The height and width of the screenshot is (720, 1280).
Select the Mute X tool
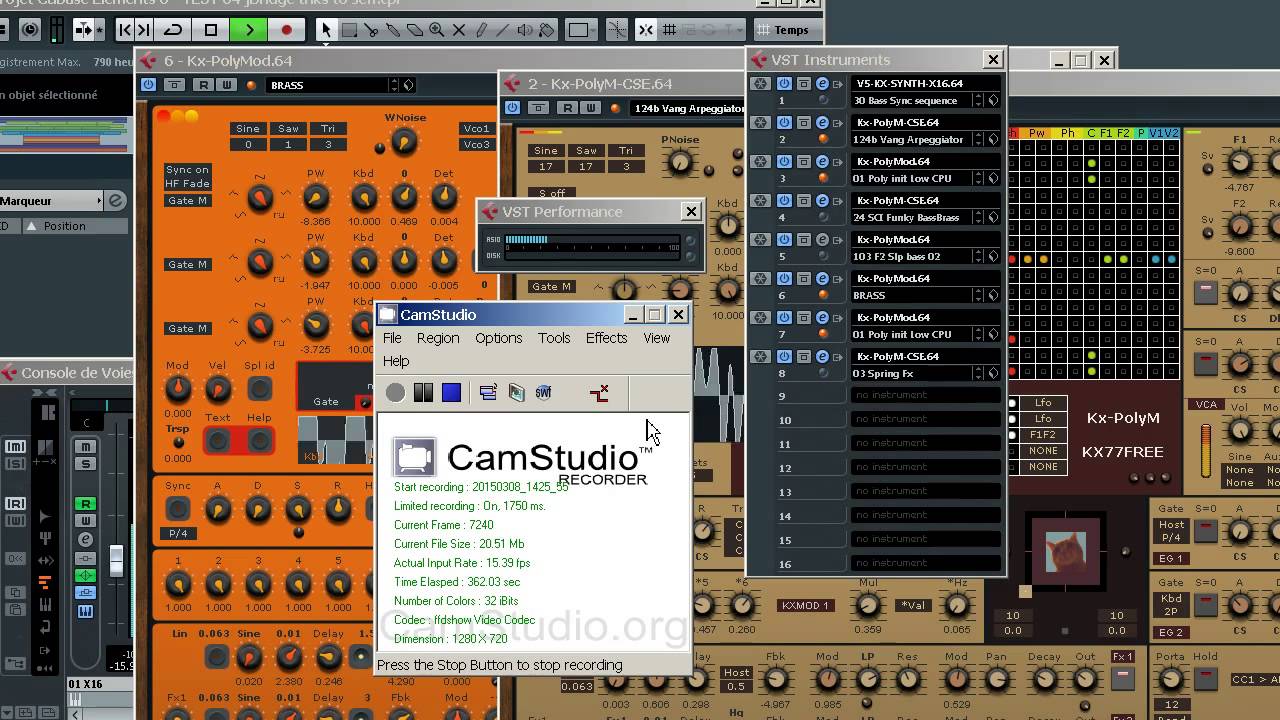458,30
